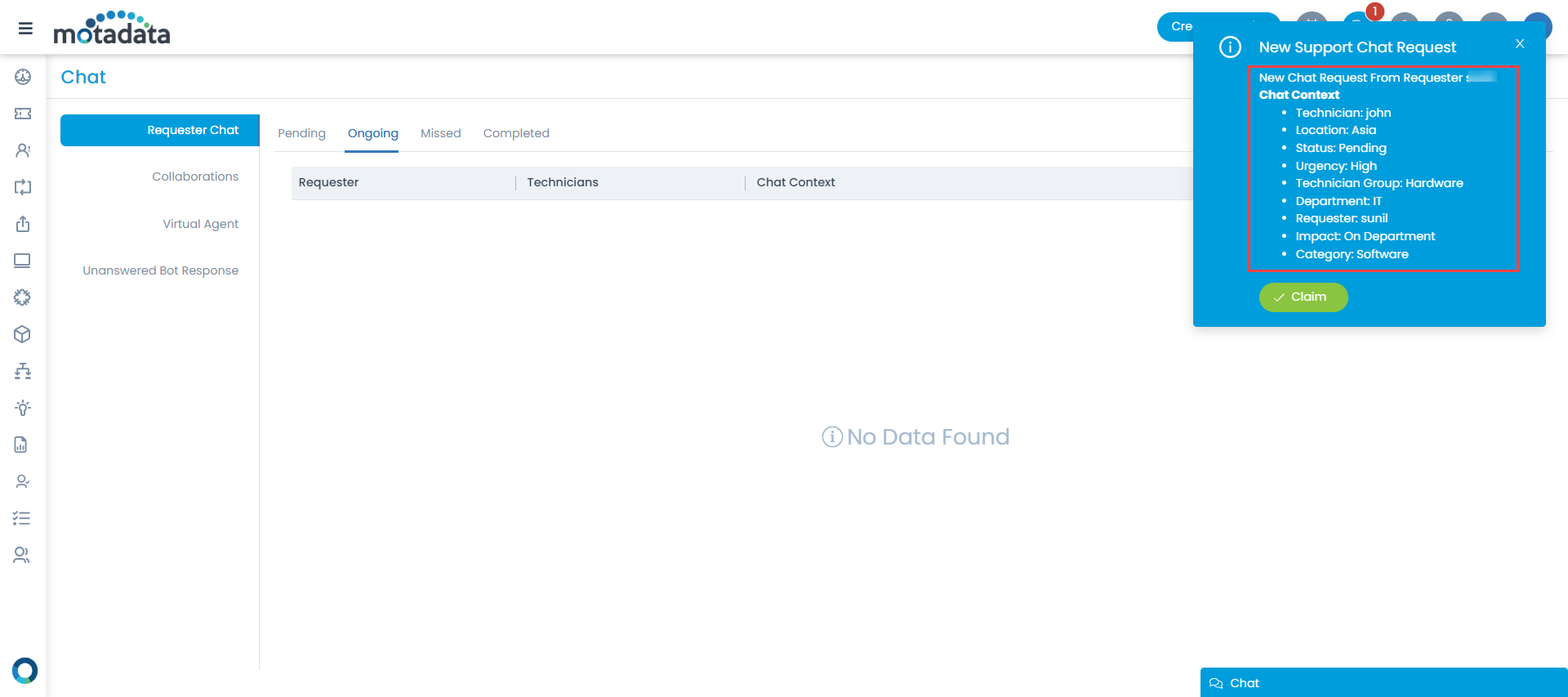
Task: Switch to the Missed tab
Action: pyautogui.click(x=440, y=133)
